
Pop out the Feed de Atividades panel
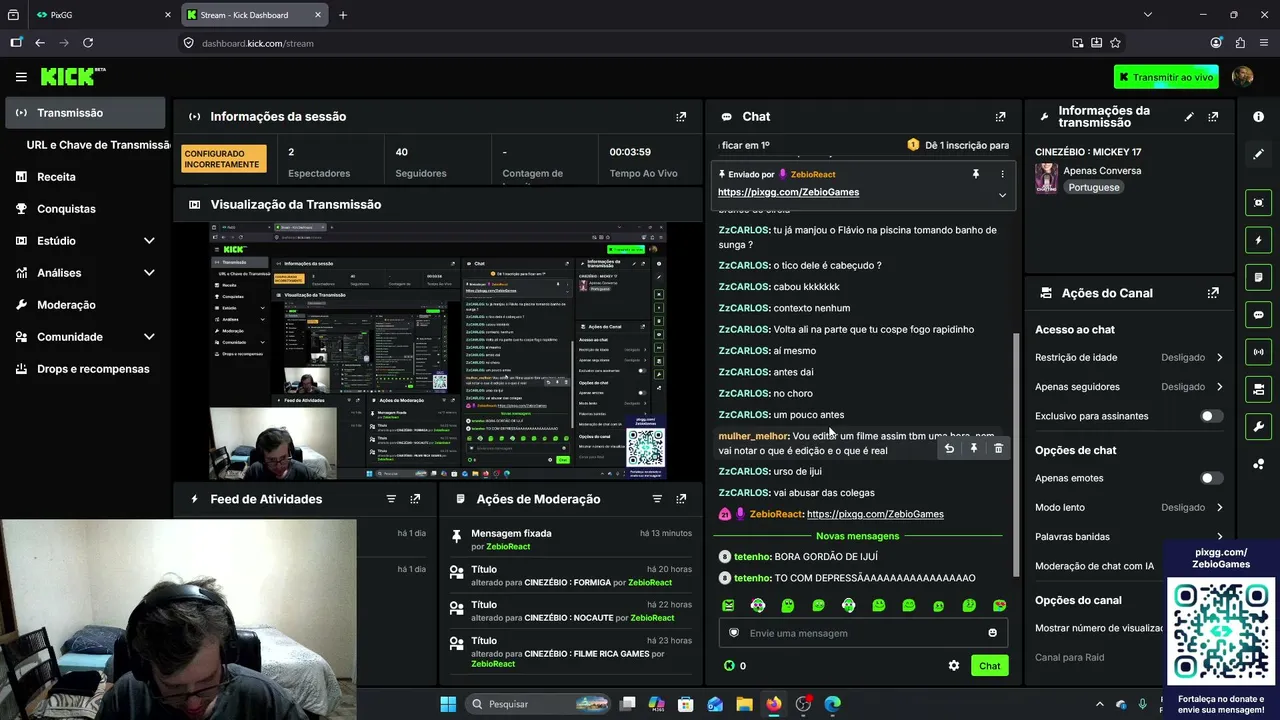point(415,499)
